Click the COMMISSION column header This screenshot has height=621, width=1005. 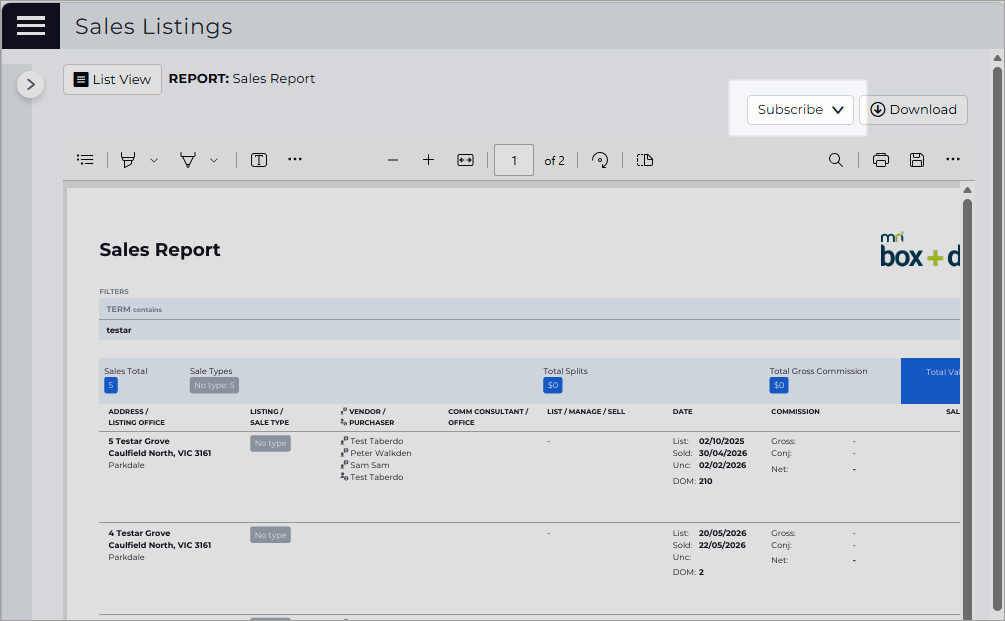click(x=795, y=411)
